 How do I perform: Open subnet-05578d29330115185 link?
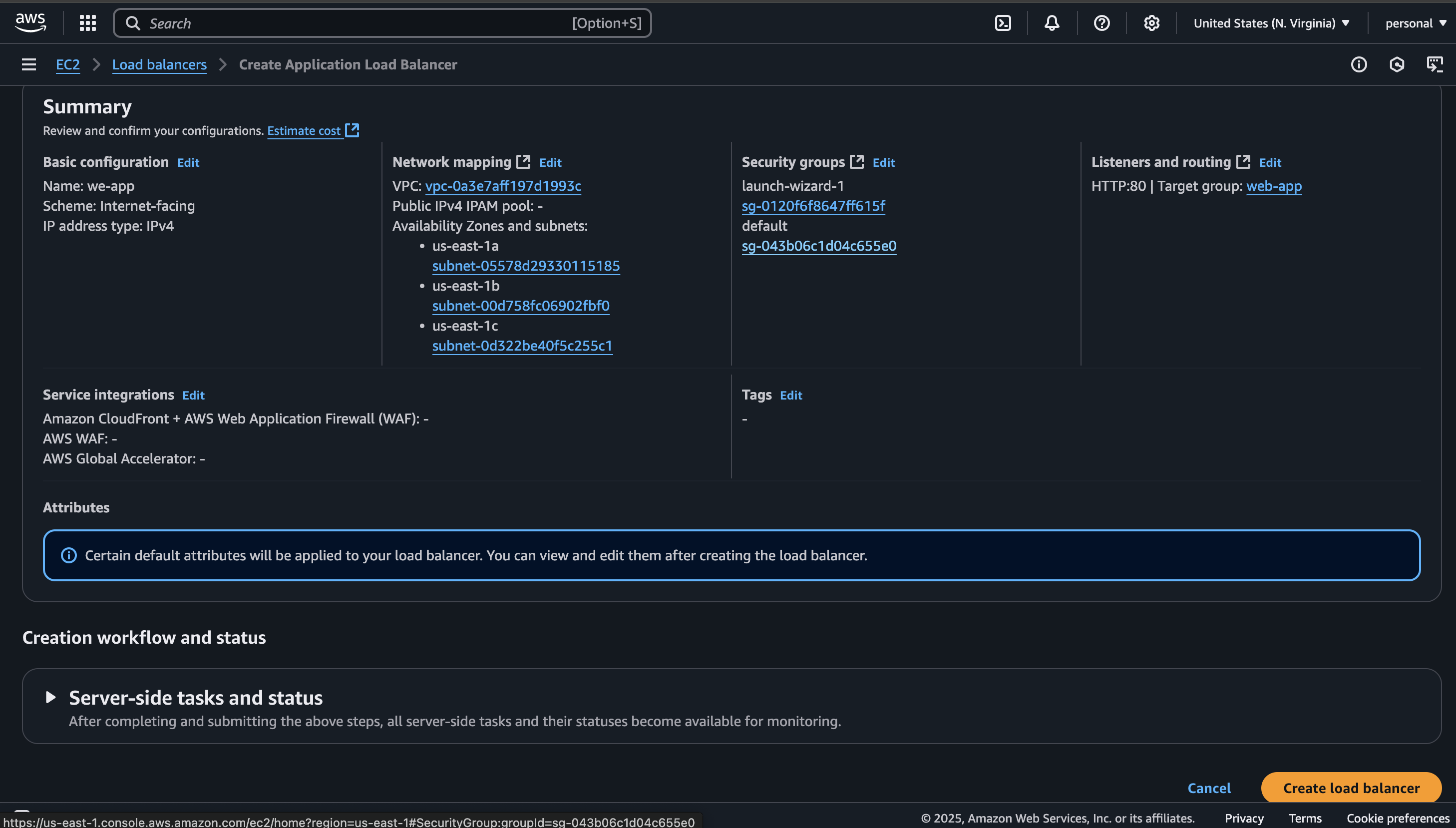point(526,266)
